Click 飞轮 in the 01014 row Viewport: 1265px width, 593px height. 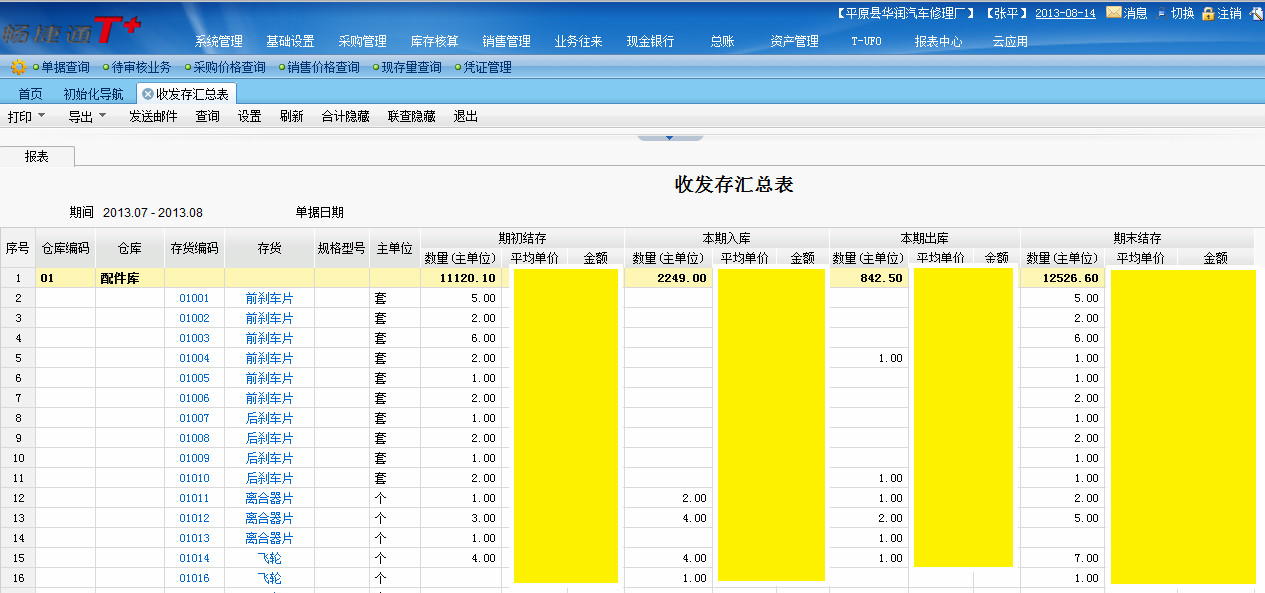coord(269,558)
